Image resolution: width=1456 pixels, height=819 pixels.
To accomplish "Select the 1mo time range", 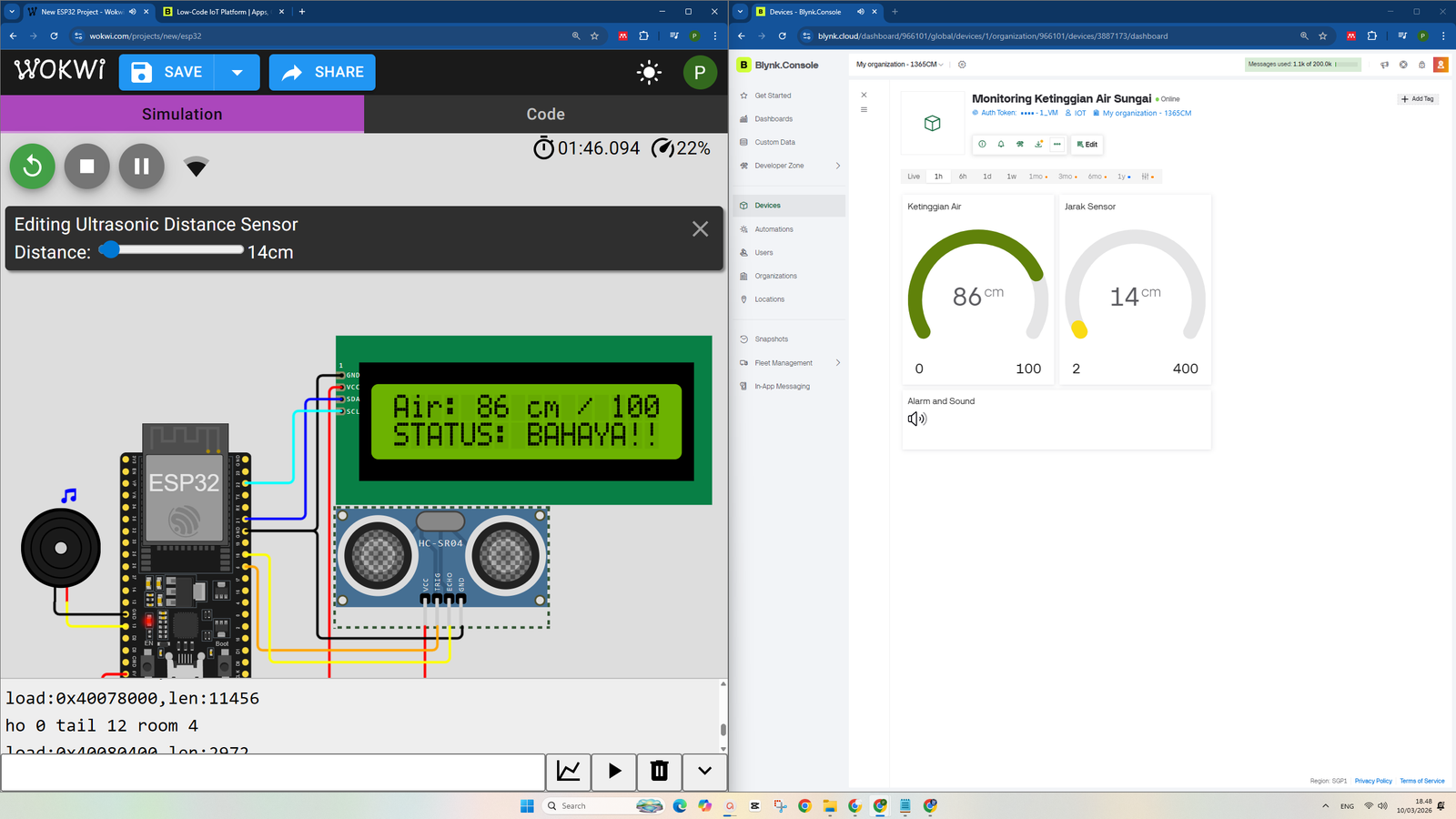I will [1037, 177].
